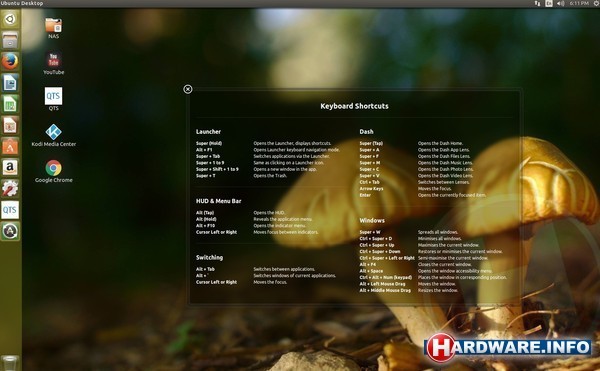This screenshot has width=600, height=371.
Task: Click the Super (Tap) shortcut text
Action: [x=371, y=143]
